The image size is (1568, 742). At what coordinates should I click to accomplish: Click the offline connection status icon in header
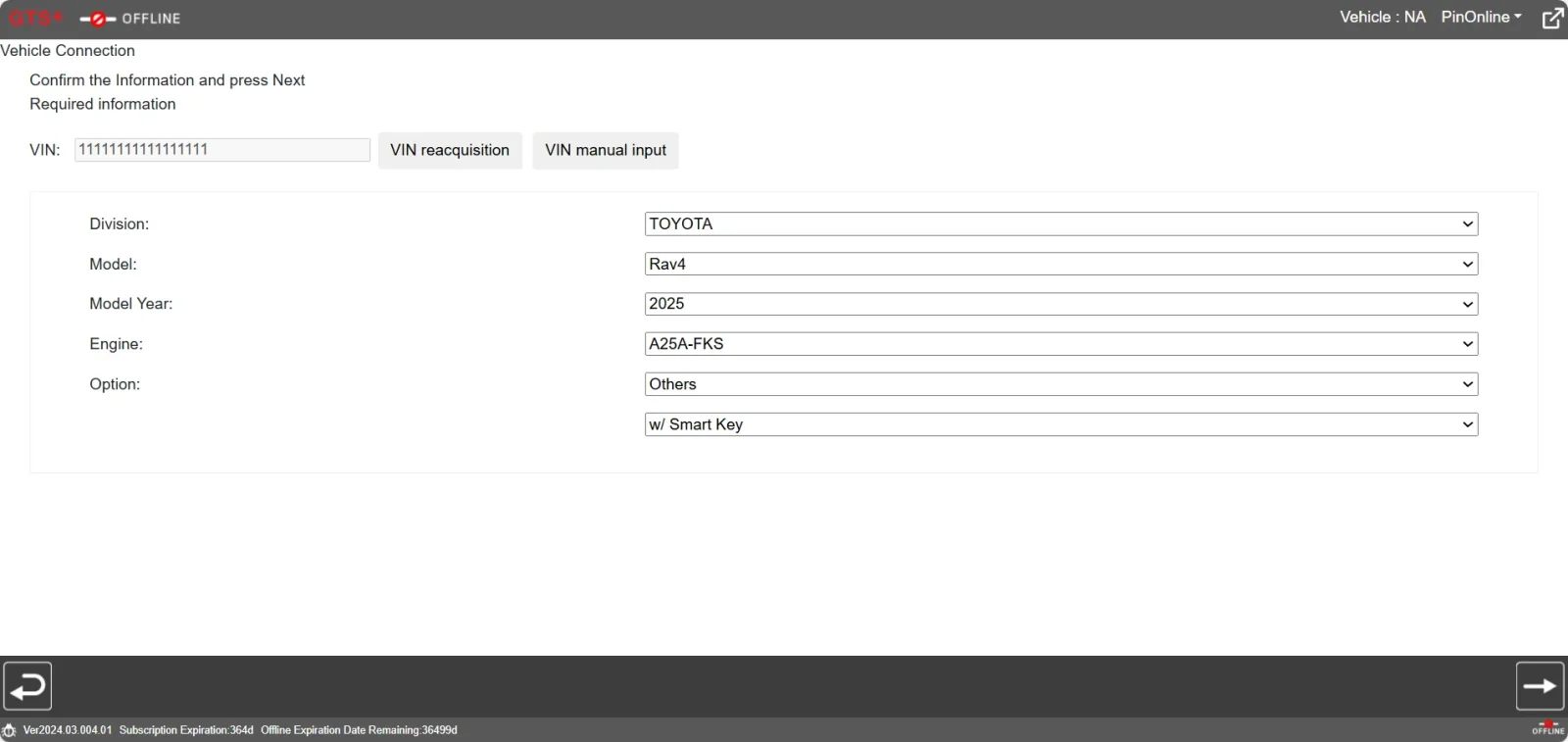pos(98,19)
